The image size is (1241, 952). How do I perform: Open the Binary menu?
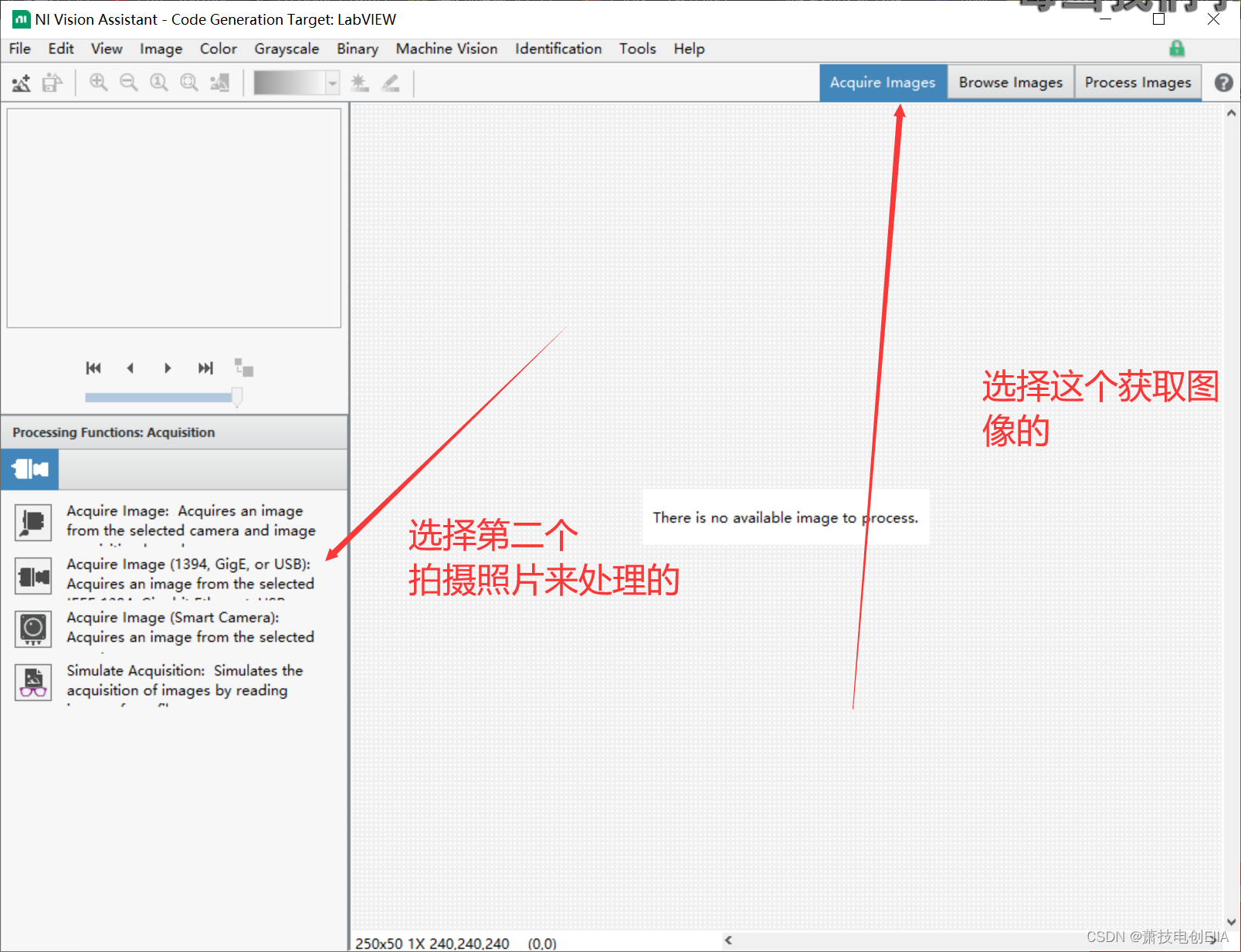pos(358,49)
